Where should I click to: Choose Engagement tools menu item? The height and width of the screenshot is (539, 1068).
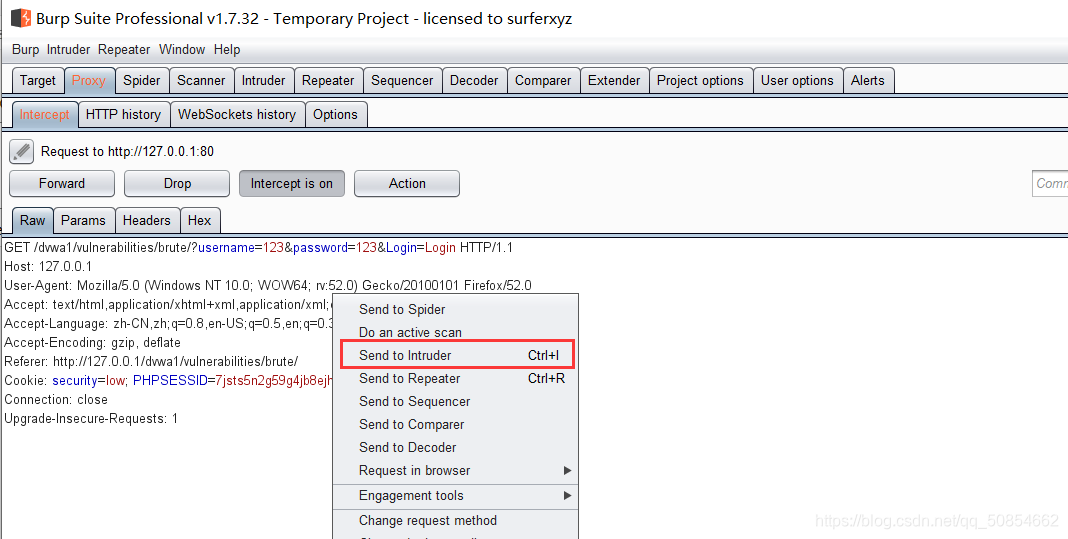click(x=455, y=495)
